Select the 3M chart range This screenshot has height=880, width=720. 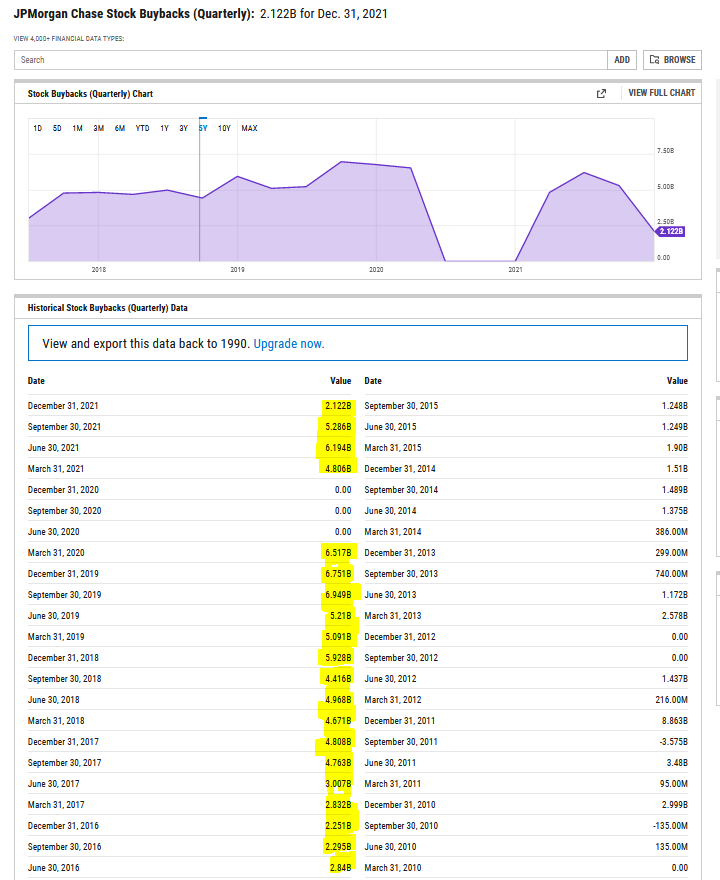click(99, 128)
